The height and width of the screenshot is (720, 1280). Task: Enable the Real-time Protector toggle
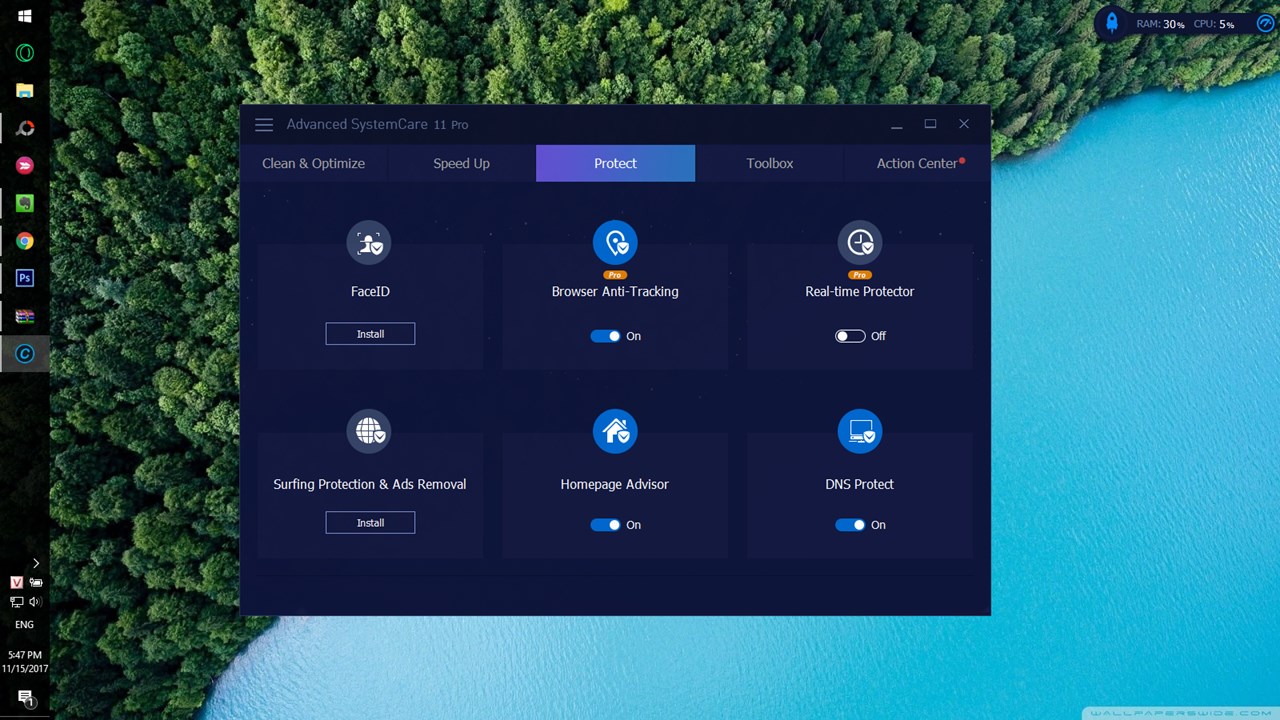850,336
